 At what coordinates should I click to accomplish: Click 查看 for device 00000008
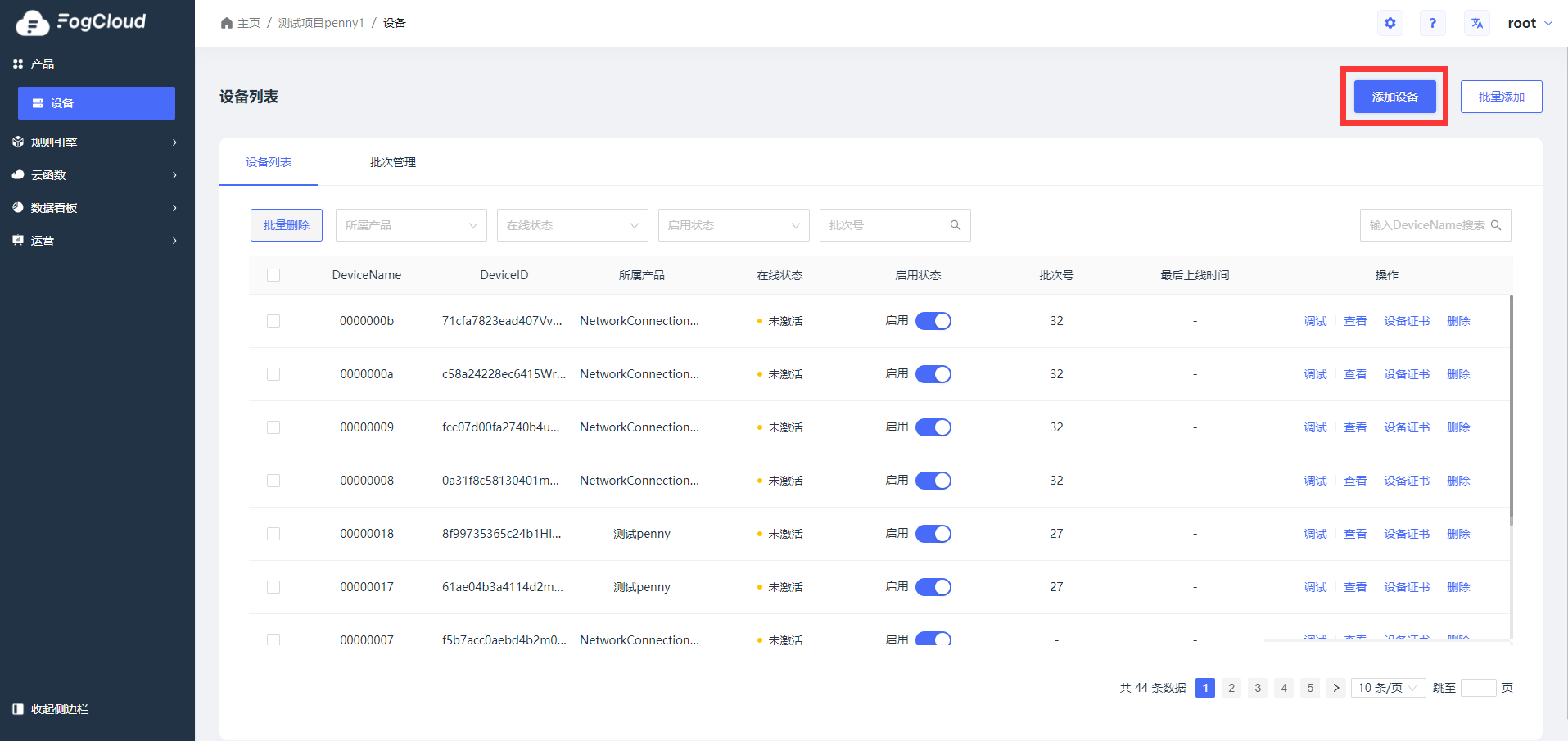click(x=1355, y=481)
